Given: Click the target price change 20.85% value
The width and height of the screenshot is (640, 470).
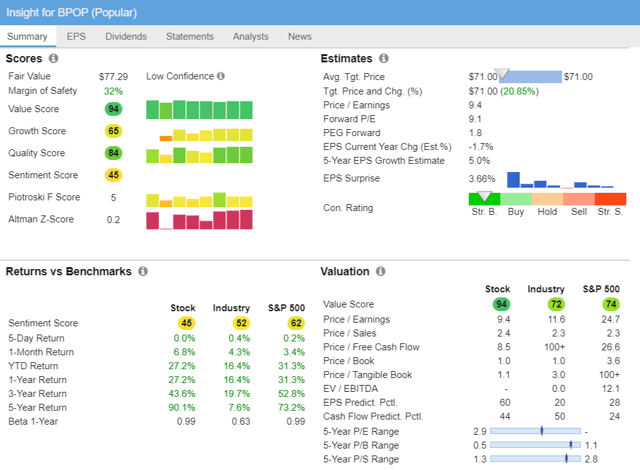Looking at the screenshot, I should 520,91.
